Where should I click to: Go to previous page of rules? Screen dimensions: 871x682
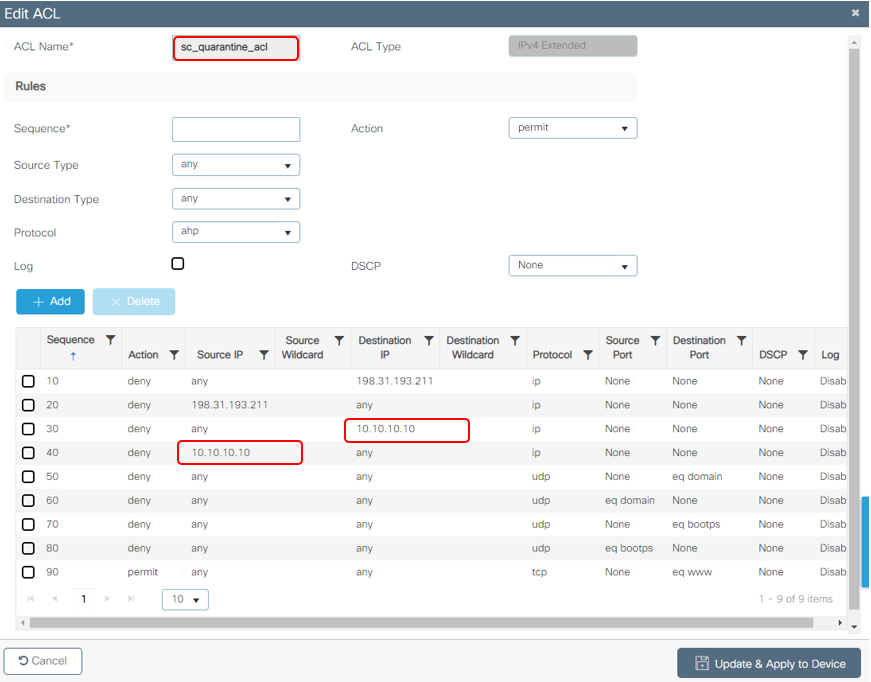click(54, 599)
